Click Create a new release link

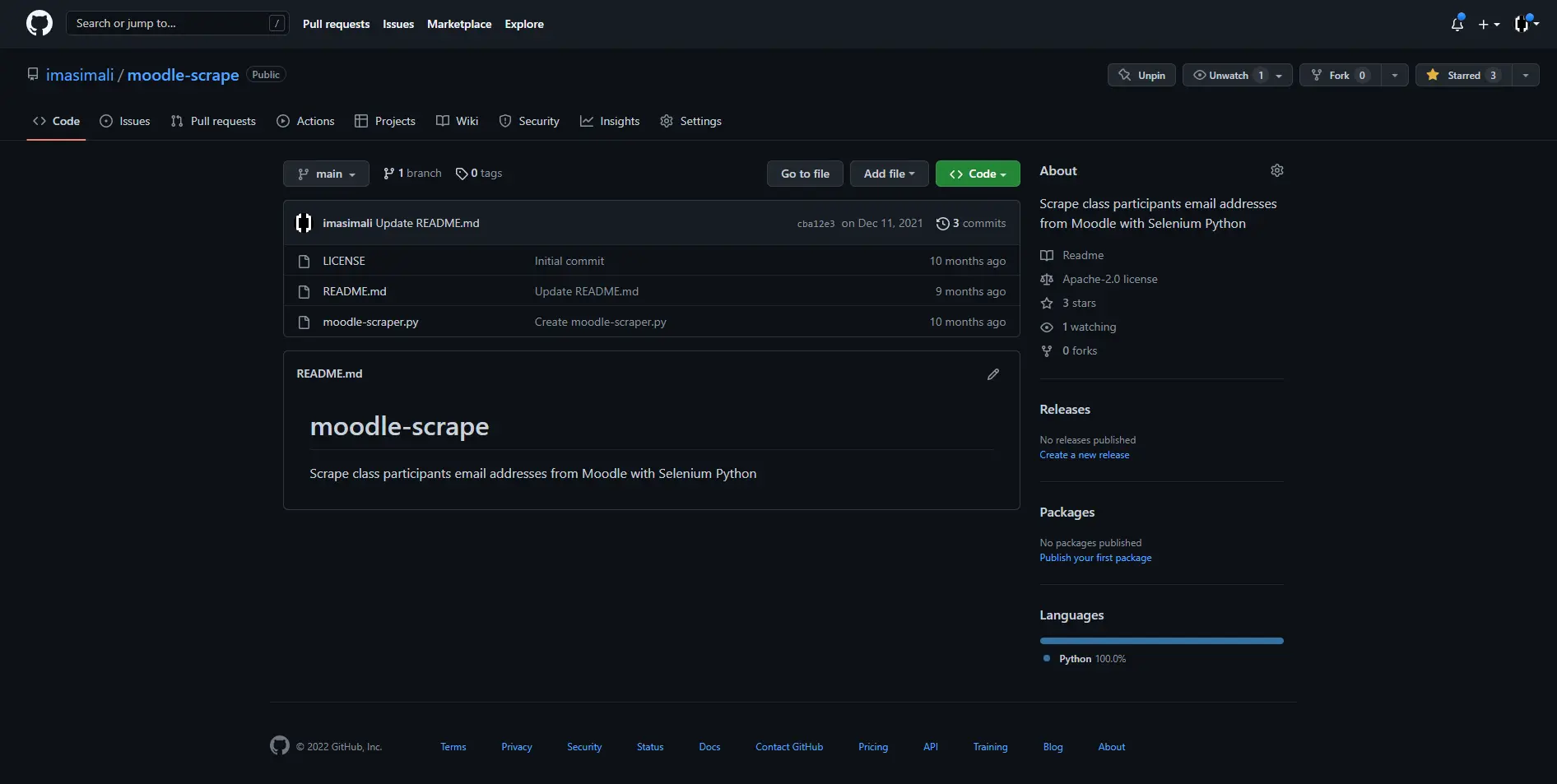click(1084, 455)
